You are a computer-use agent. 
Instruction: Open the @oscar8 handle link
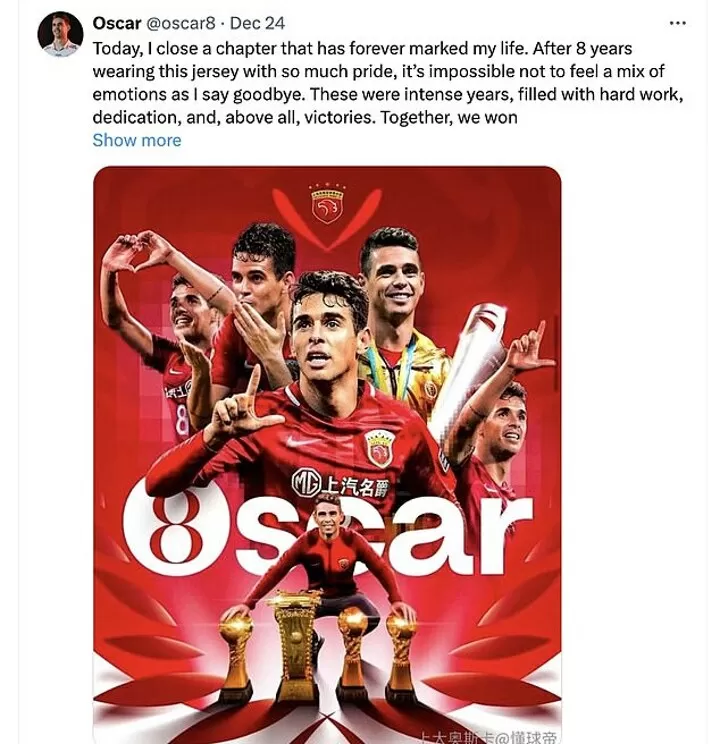[180, 23]
